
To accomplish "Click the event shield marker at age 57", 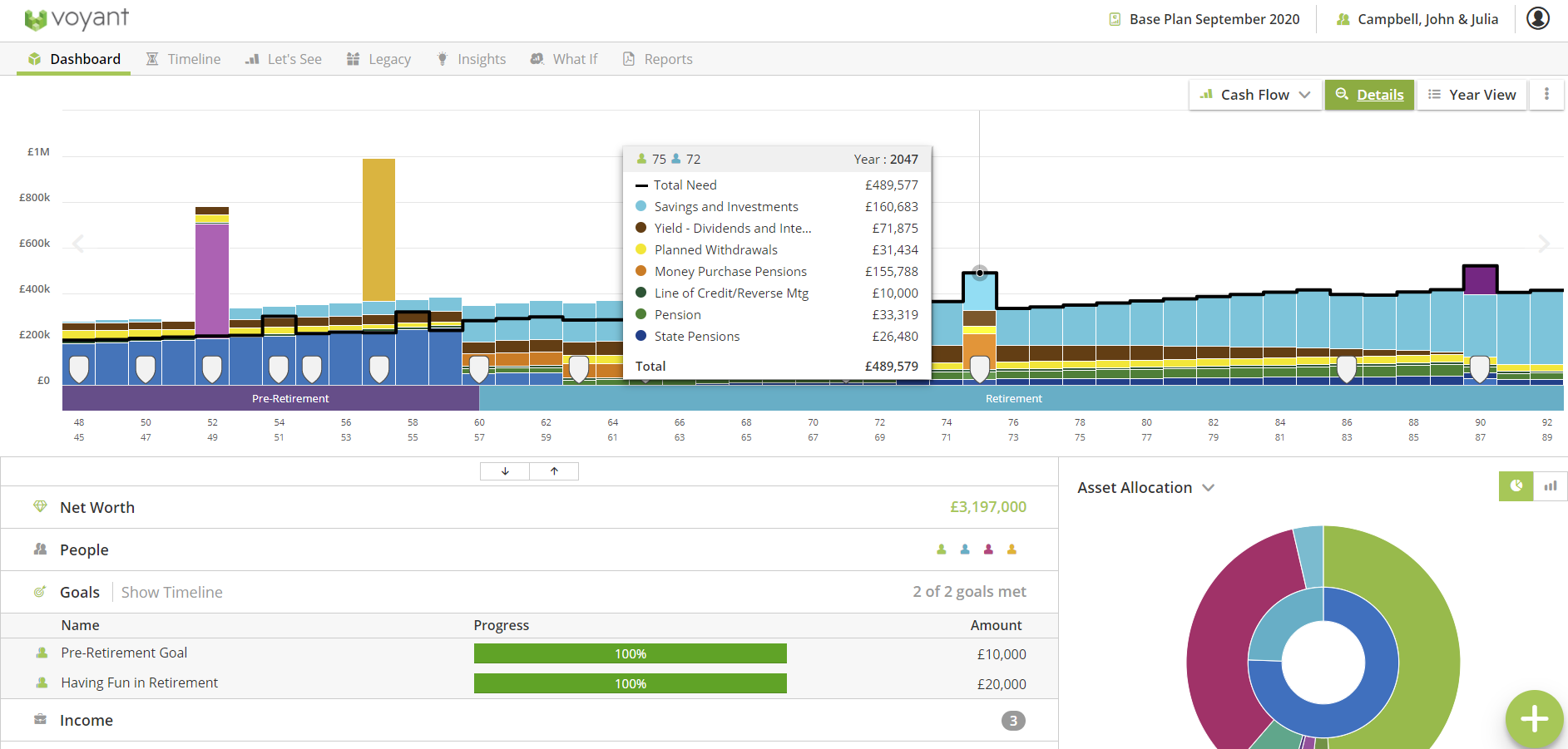I will click(379, 368).
